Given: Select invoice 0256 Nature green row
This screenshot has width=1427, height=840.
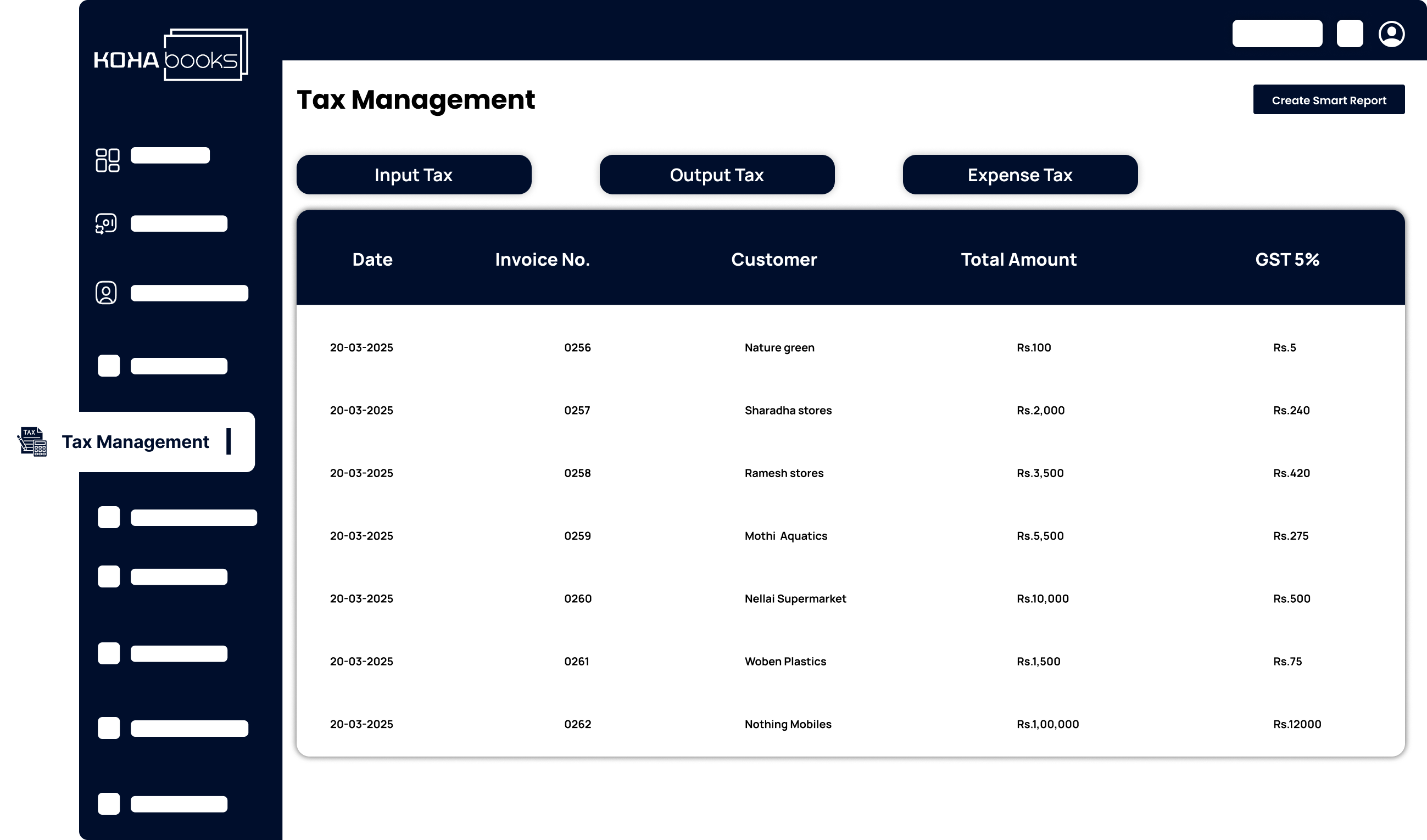Looking at the screenshot, I should 577,348.
